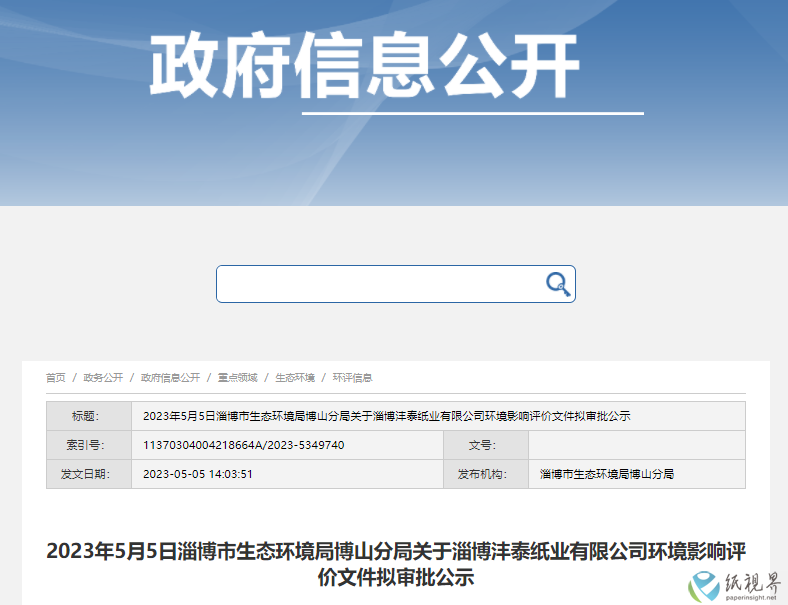Click 淄博市生态环境局博山分局 publisher value
Image resolution: width=788 pixels, height=605 pixels.
[x=607, y=474]
